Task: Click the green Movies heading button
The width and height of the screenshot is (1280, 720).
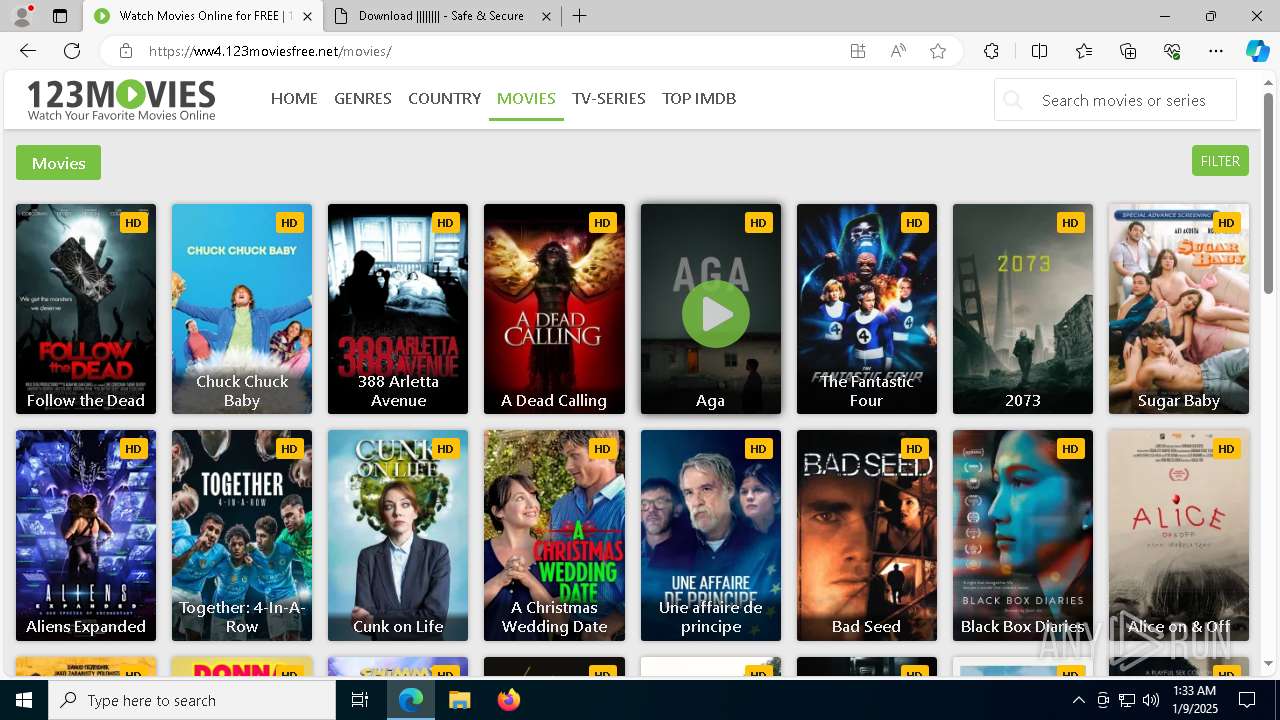Action: coord(58,163)
